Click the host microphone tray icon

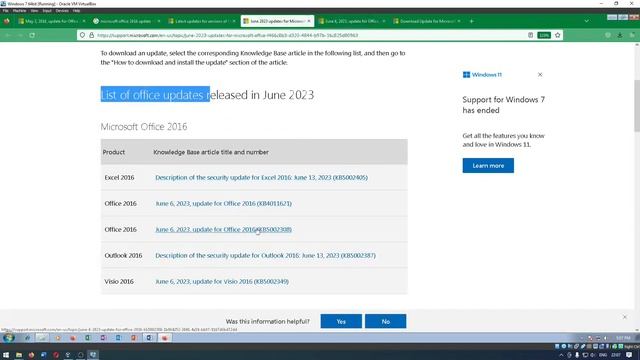point(577,355)
